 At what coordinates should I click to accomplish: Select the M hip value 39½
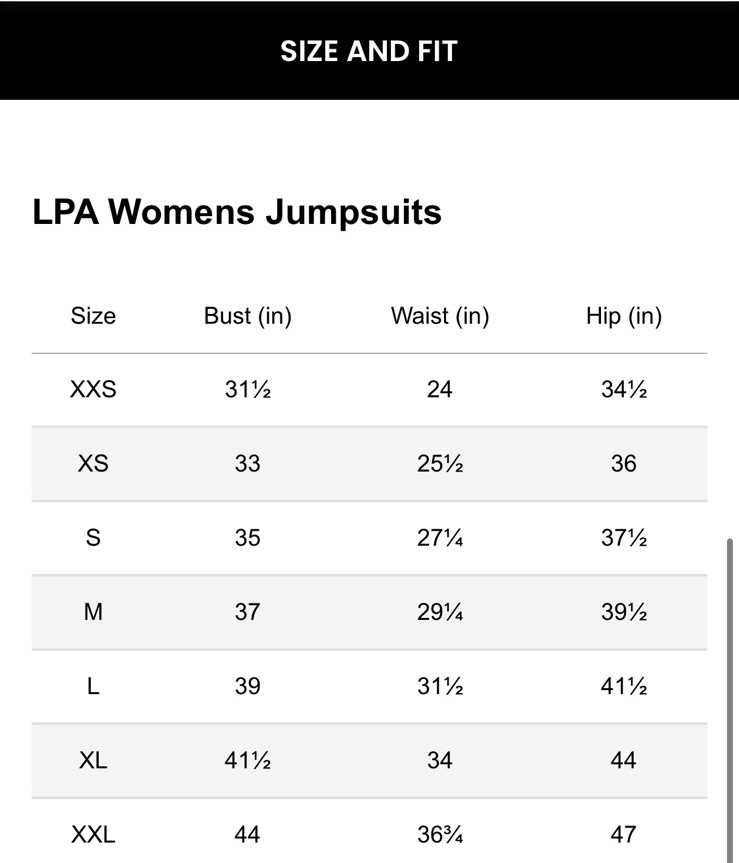click(623, 612)
